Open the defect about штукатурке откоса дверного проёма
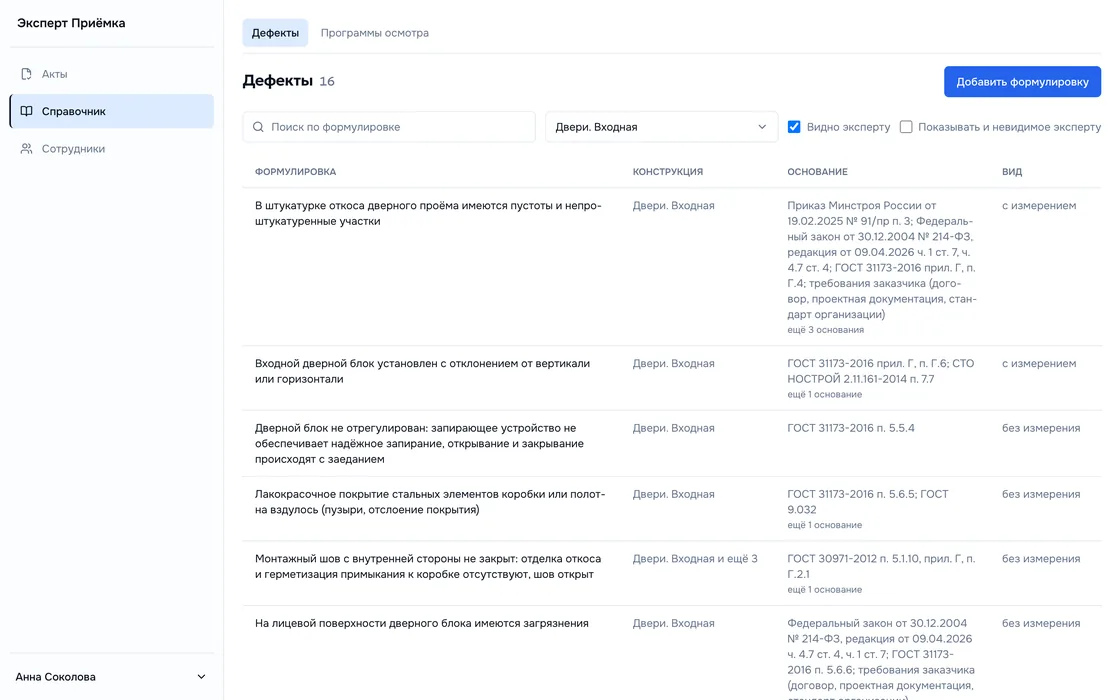The image size is (1120, 700). click(428, 214)
